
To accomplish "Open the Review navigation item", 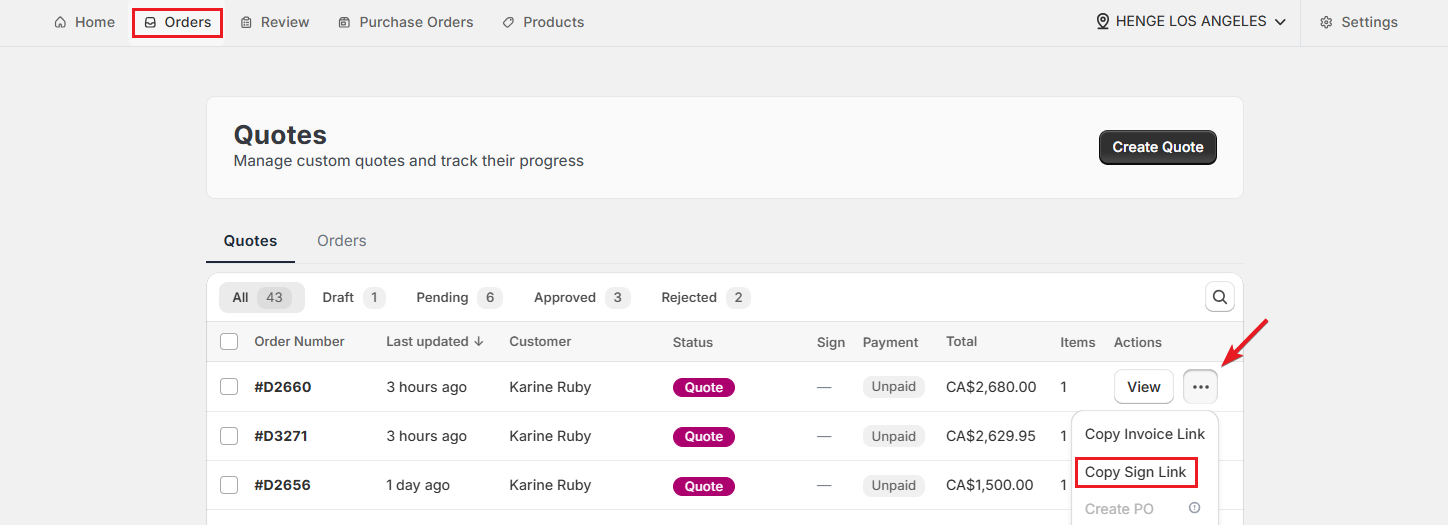I will [x=275, y=22].
